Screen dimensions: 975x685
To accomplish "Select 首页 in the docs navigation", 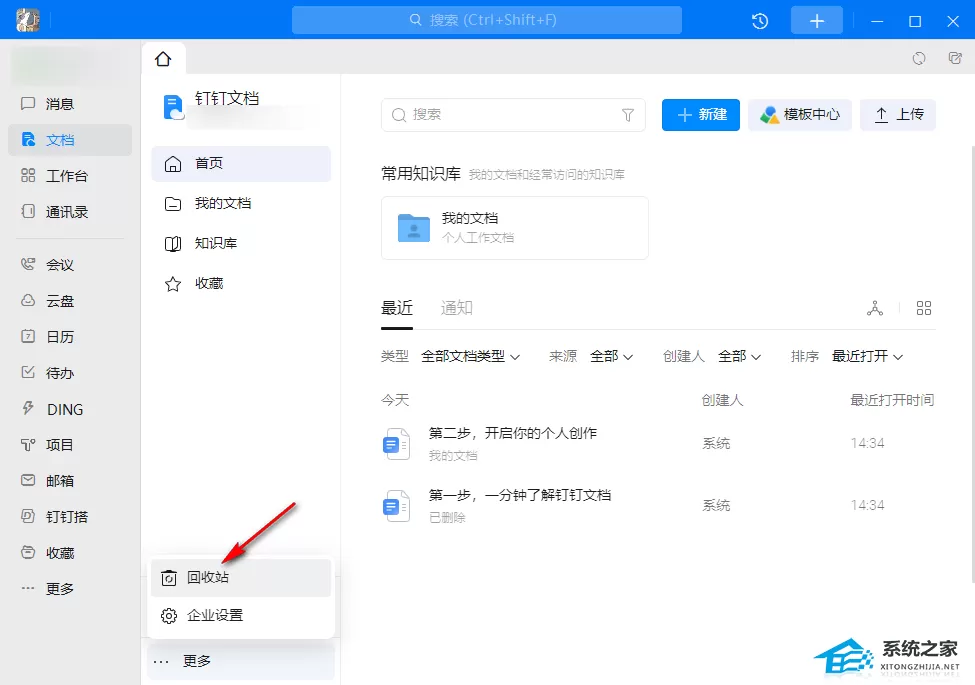I will tap(241, 164).
